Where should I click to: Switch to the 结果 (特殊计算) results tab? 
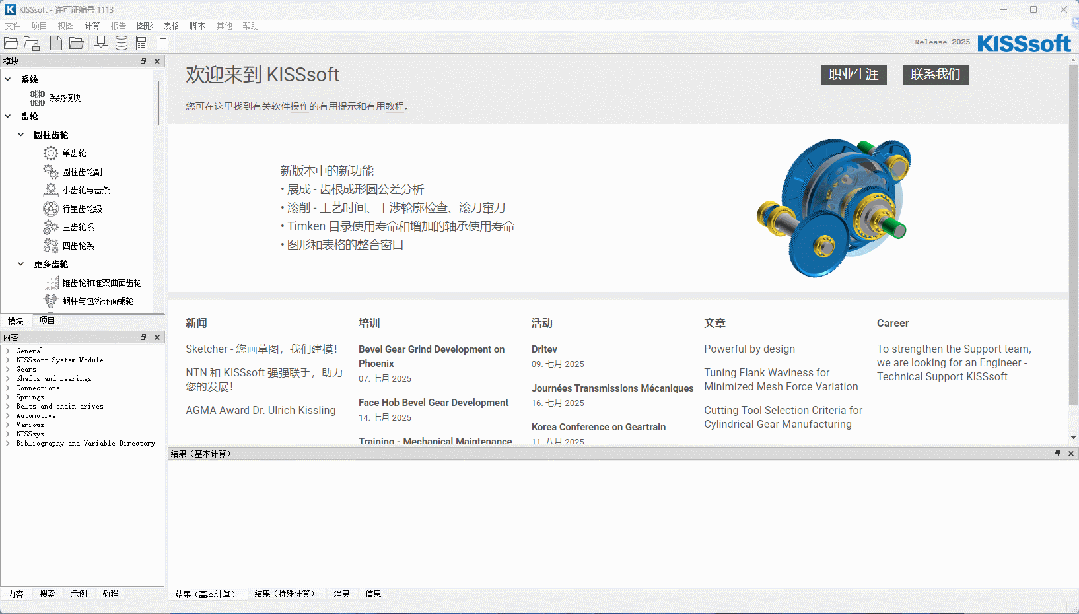(x=285, y=593)
